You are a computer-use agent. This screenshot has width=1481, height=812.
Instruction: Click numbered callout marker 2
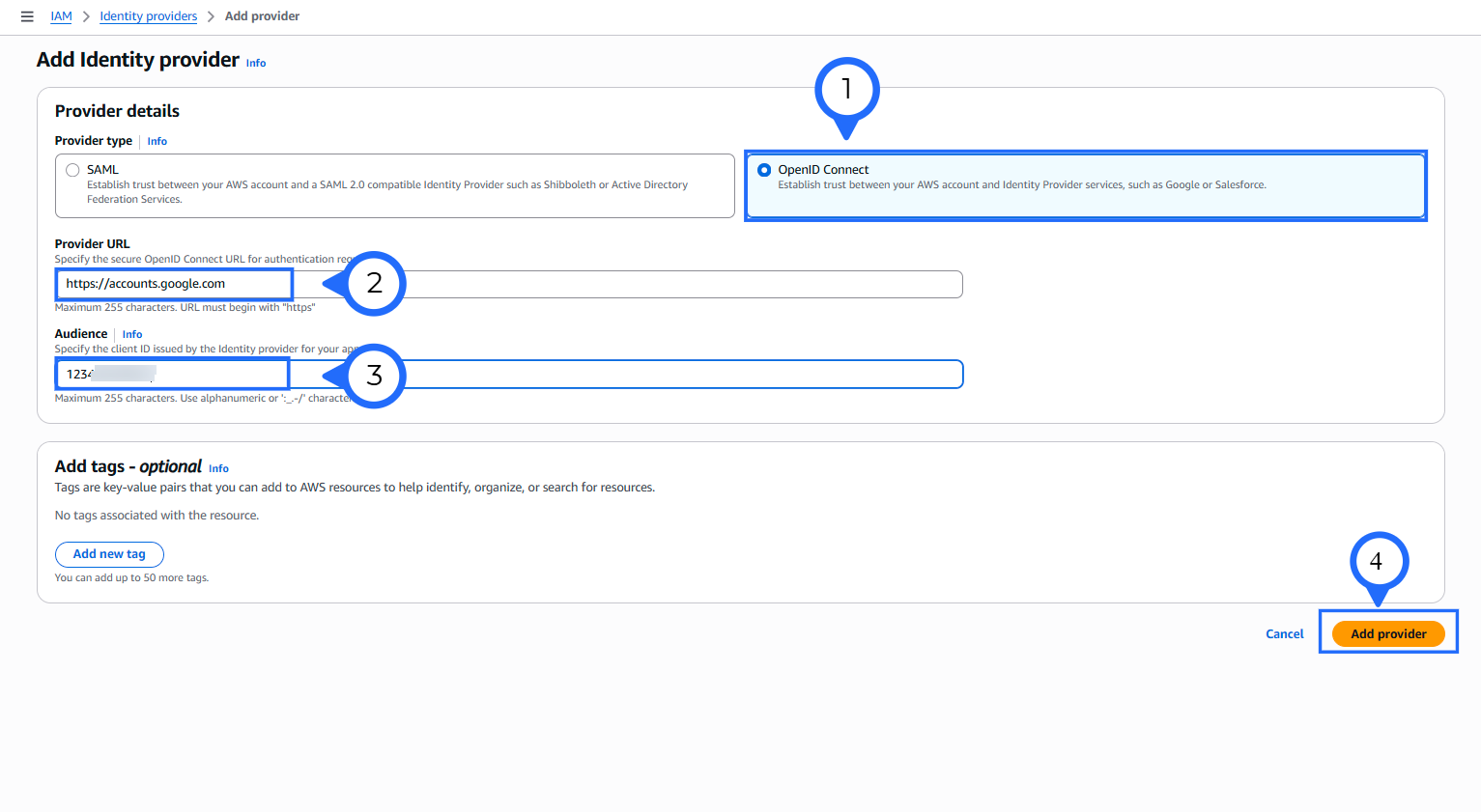374,284
